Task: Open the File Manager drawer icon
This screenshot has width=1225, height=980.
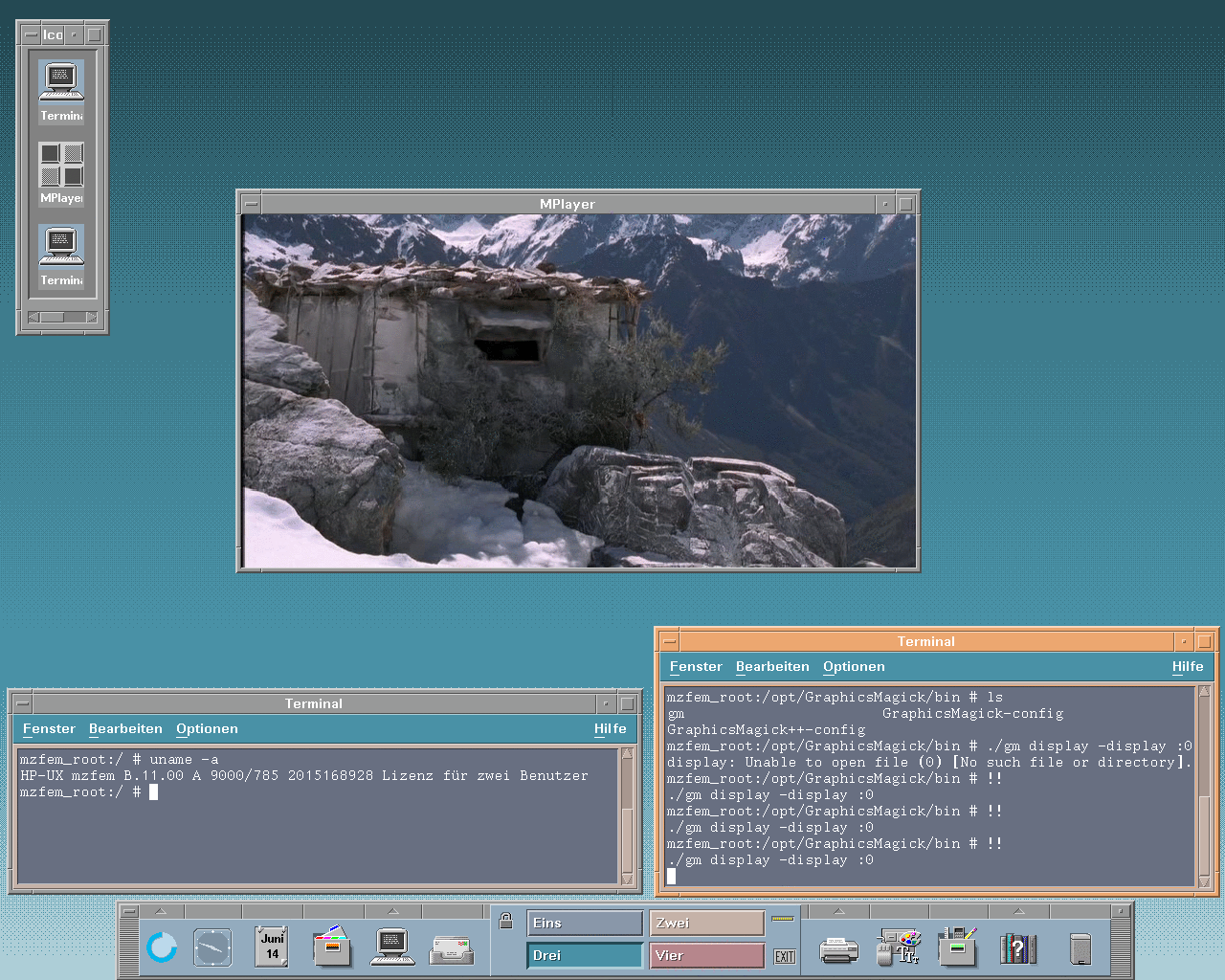Action: click(332, 947)
